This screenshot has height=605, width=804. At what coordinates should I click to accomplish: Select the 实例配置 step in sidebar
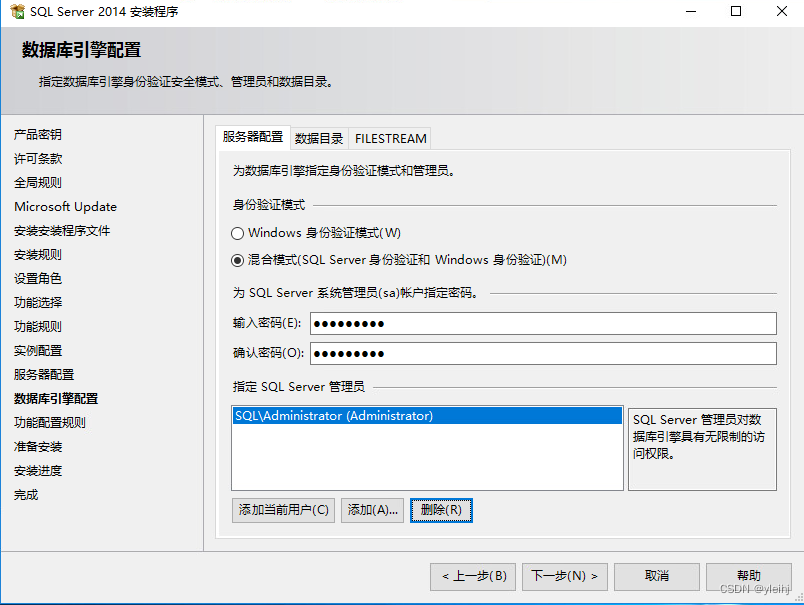point(38,350)
